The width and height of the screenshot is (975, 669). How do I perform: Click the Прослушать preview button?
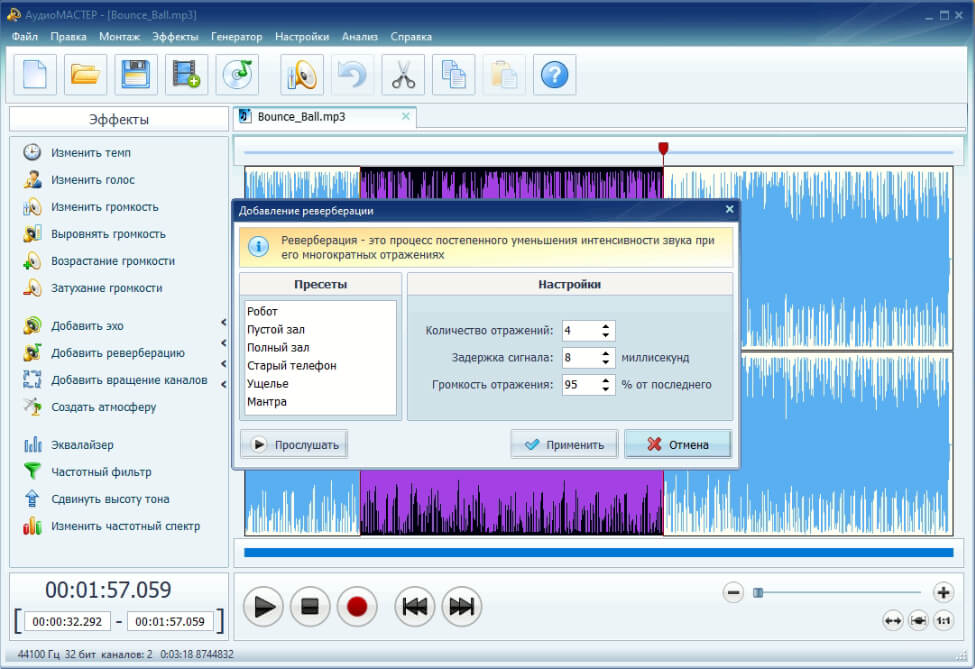[x=293, y=445]
